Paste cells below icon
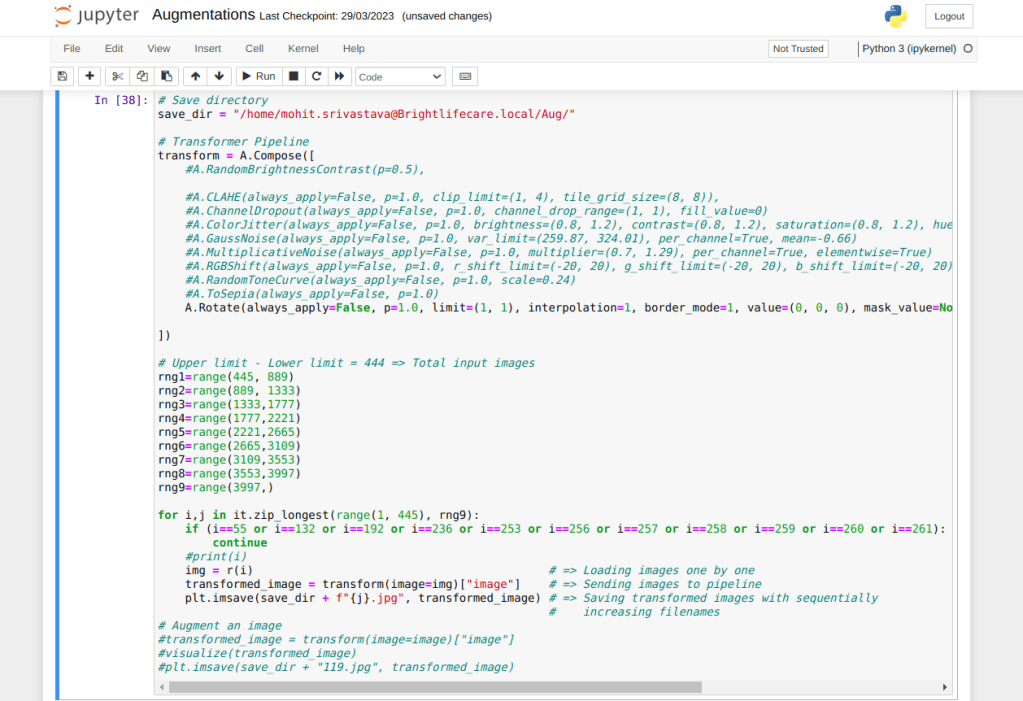The image size is (1023, 701). 167,76
